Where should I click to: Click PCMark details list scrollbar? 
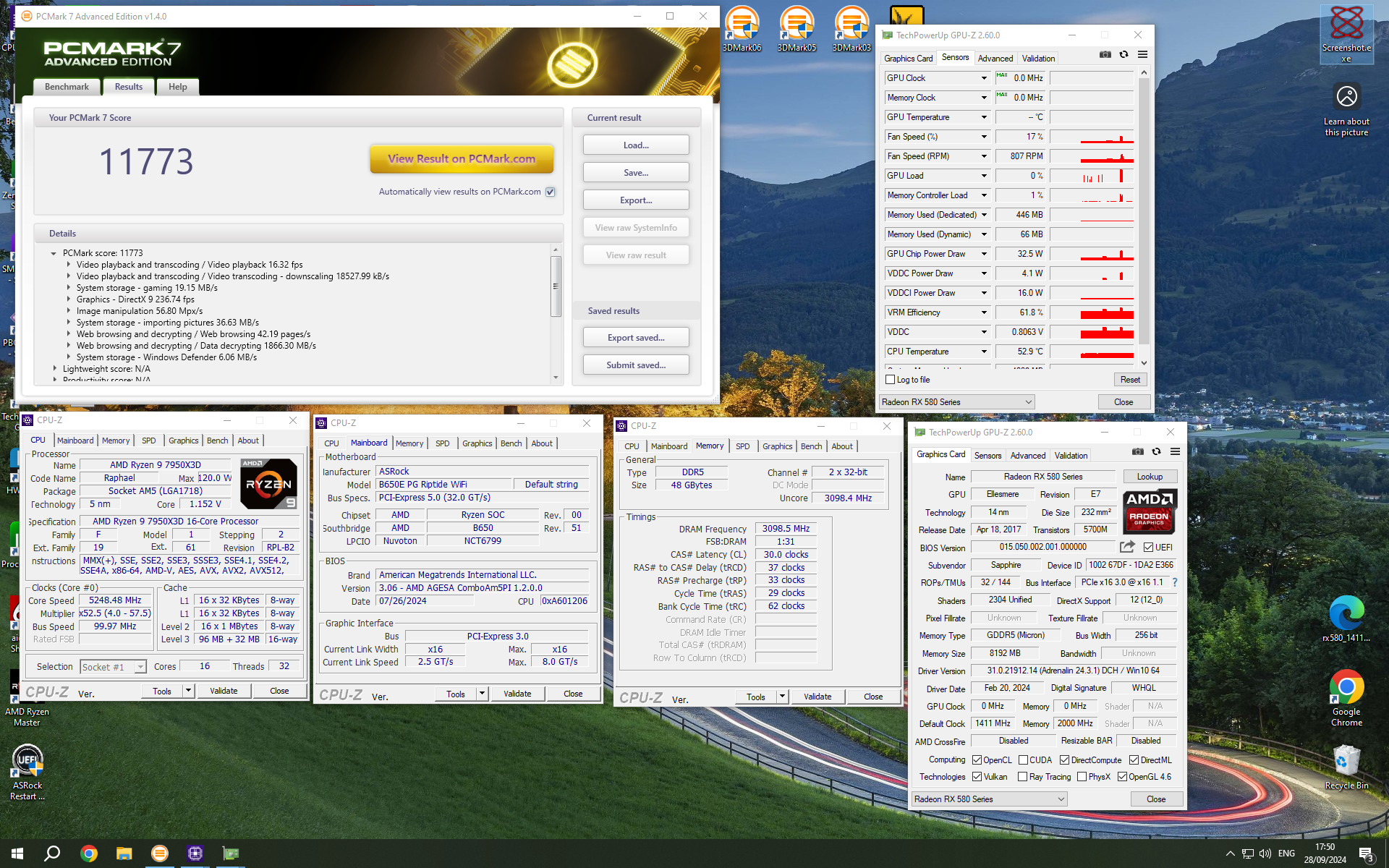[556, 286]
